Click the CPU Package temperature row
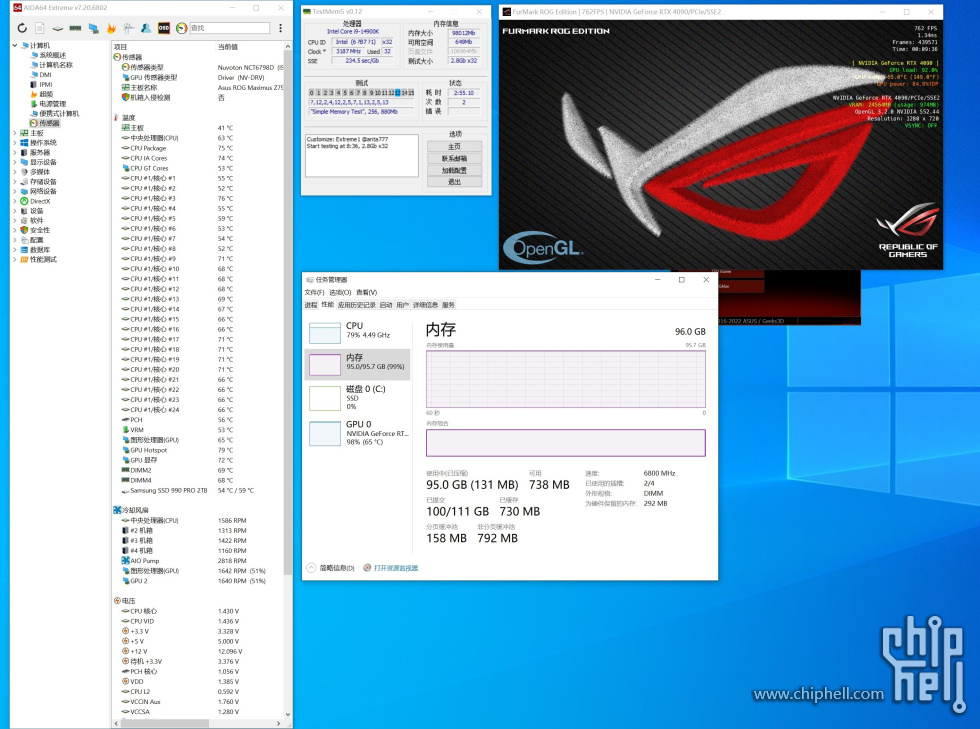The image size is (980, 729). coord(200,148)
